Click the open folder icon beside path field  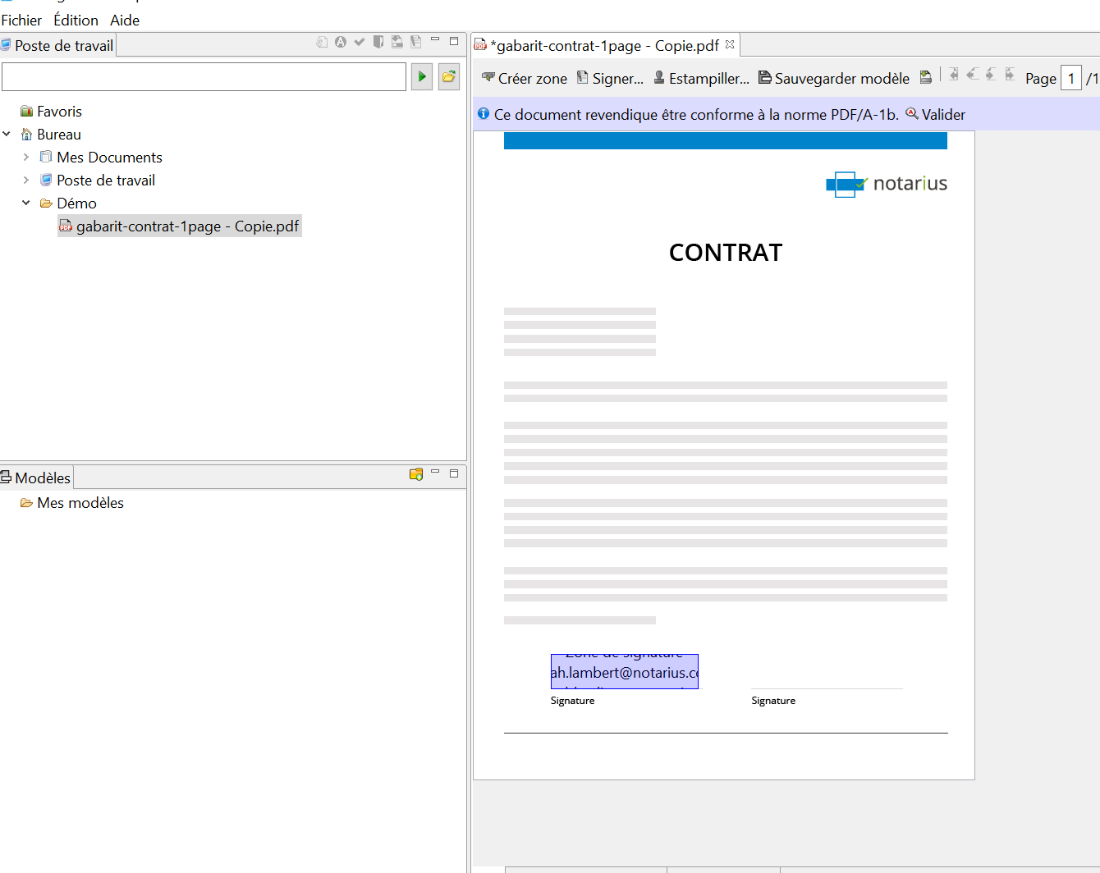point(449,77)
